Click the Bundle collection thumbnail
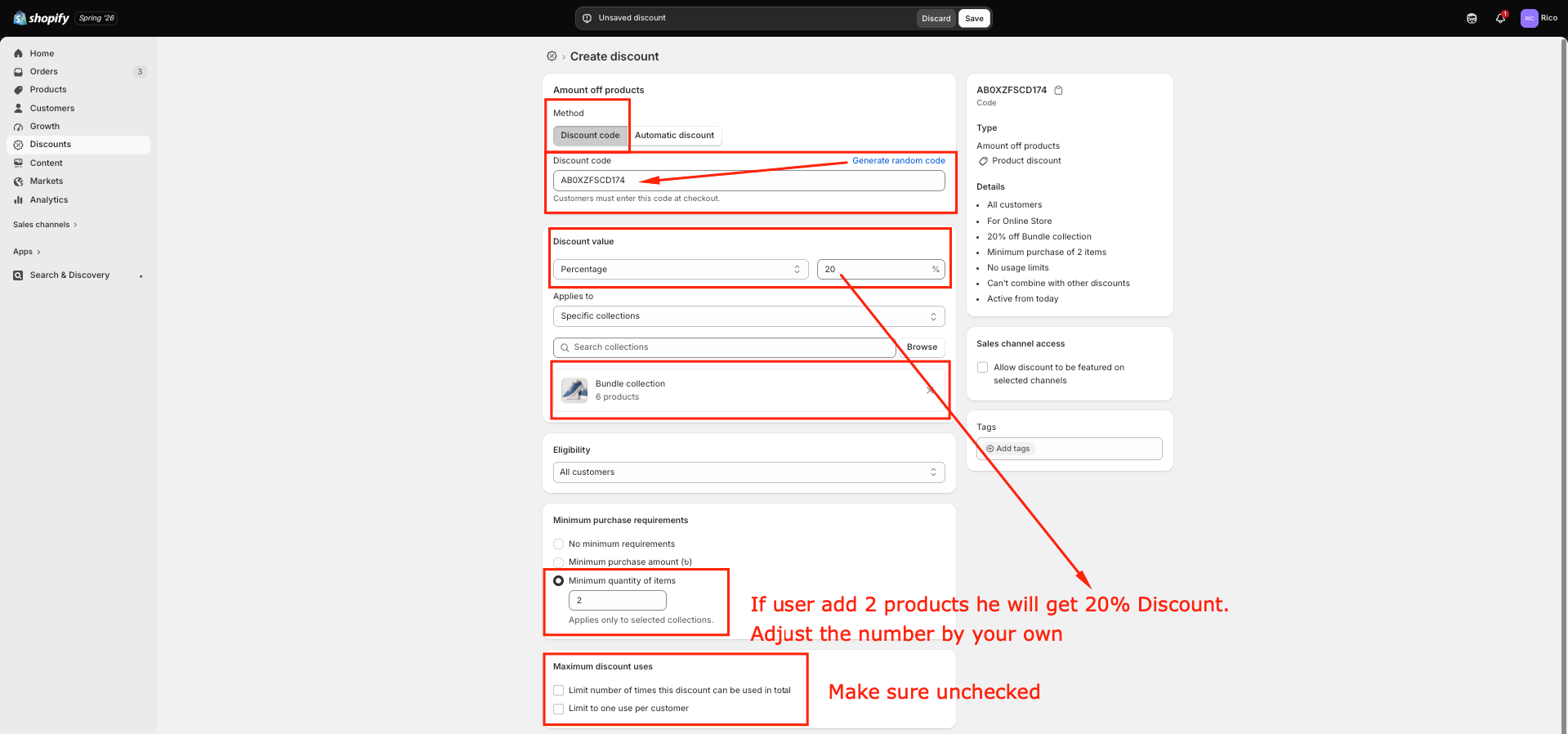1568x734 pixels. (x=574, y=391)
